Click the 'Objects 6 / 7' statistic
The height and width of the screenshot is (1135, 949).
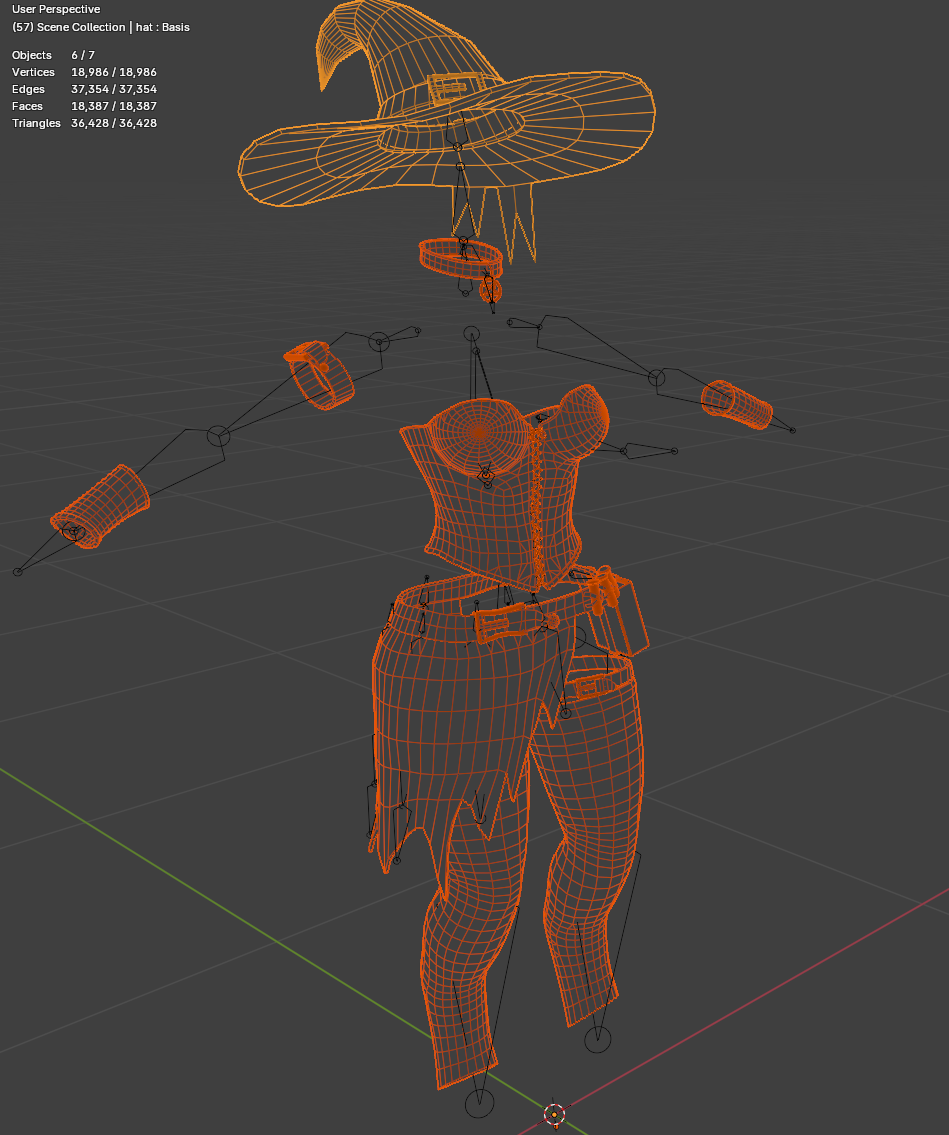[x=53, y=55]
